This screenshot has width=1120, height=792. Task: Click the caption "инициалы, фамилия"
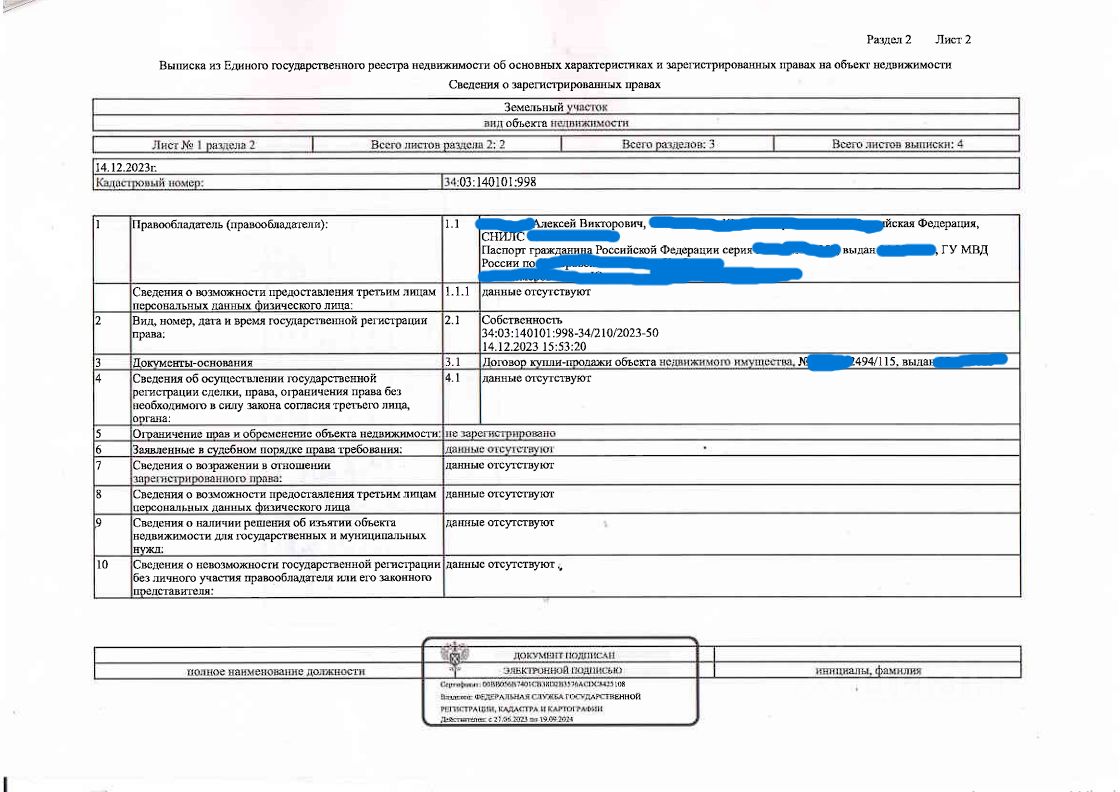click(x=868, y=671)
